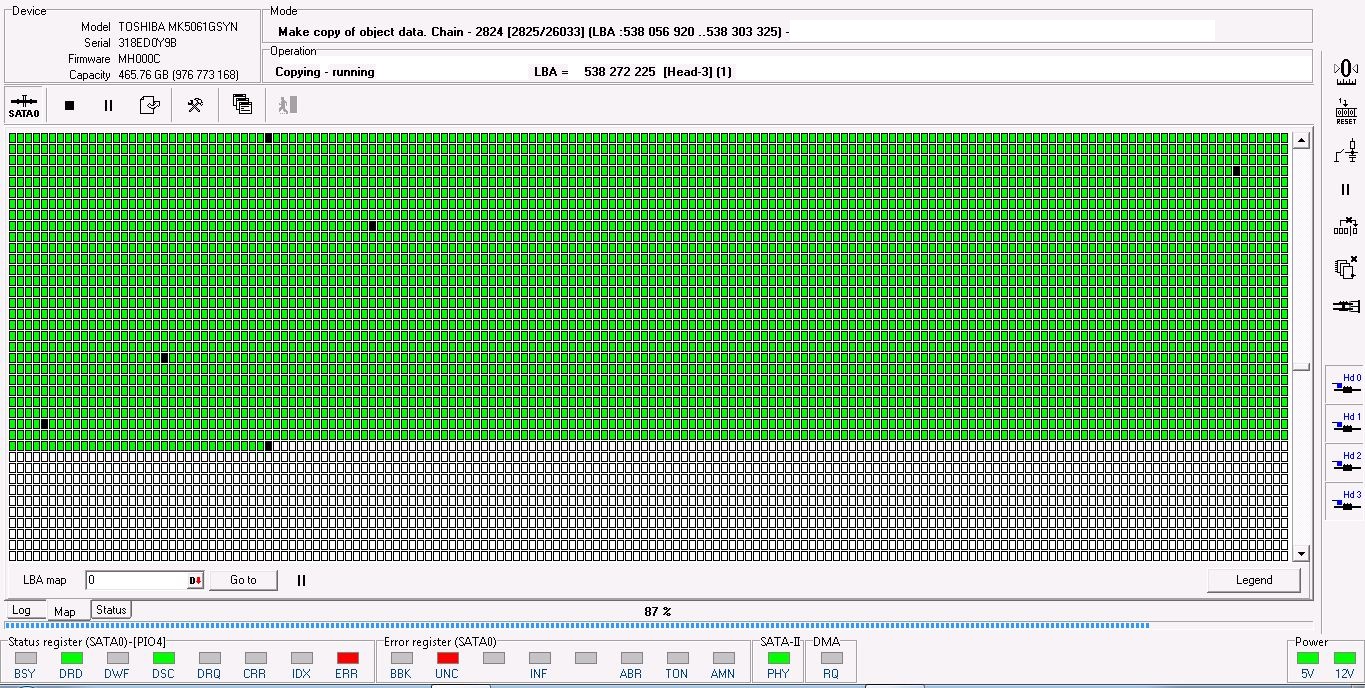The image size is (1365, 688).
Task: Click the firmware value 'MH000C'
Action: coord(139,59)
